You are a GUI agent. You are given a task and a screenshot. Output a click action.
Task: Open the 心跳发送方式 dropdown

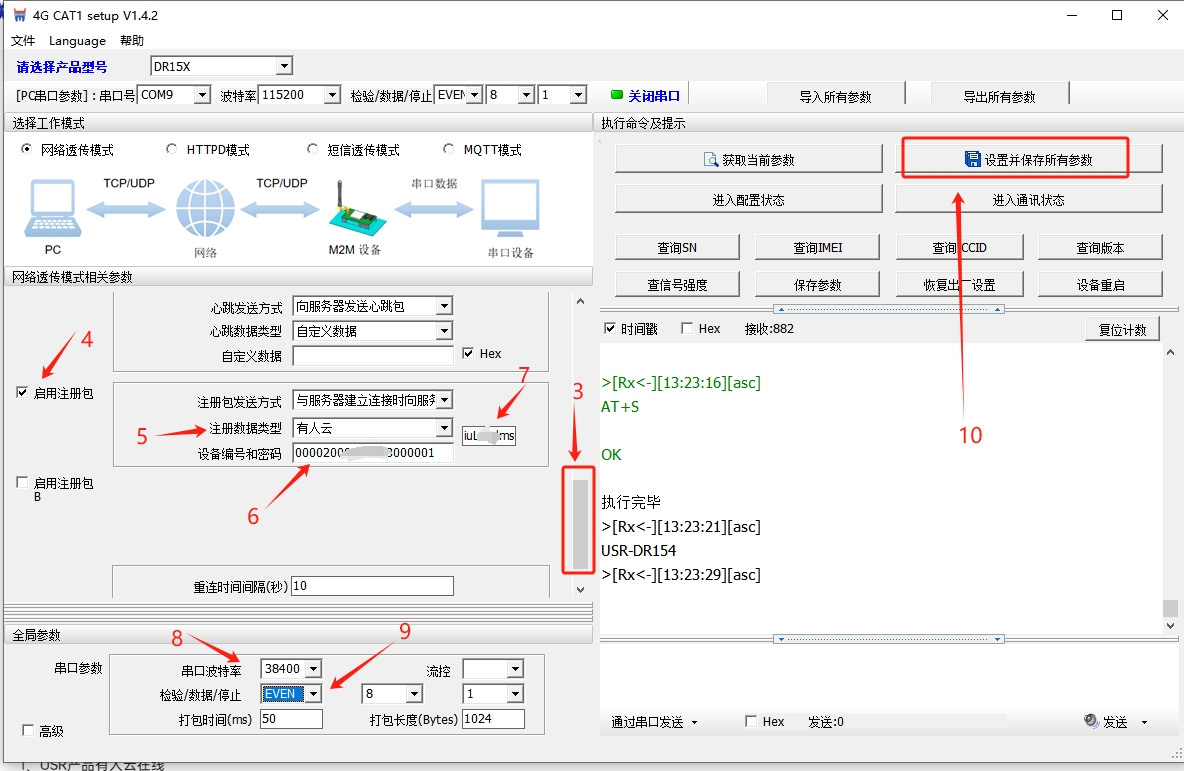[x=445, y=306]
